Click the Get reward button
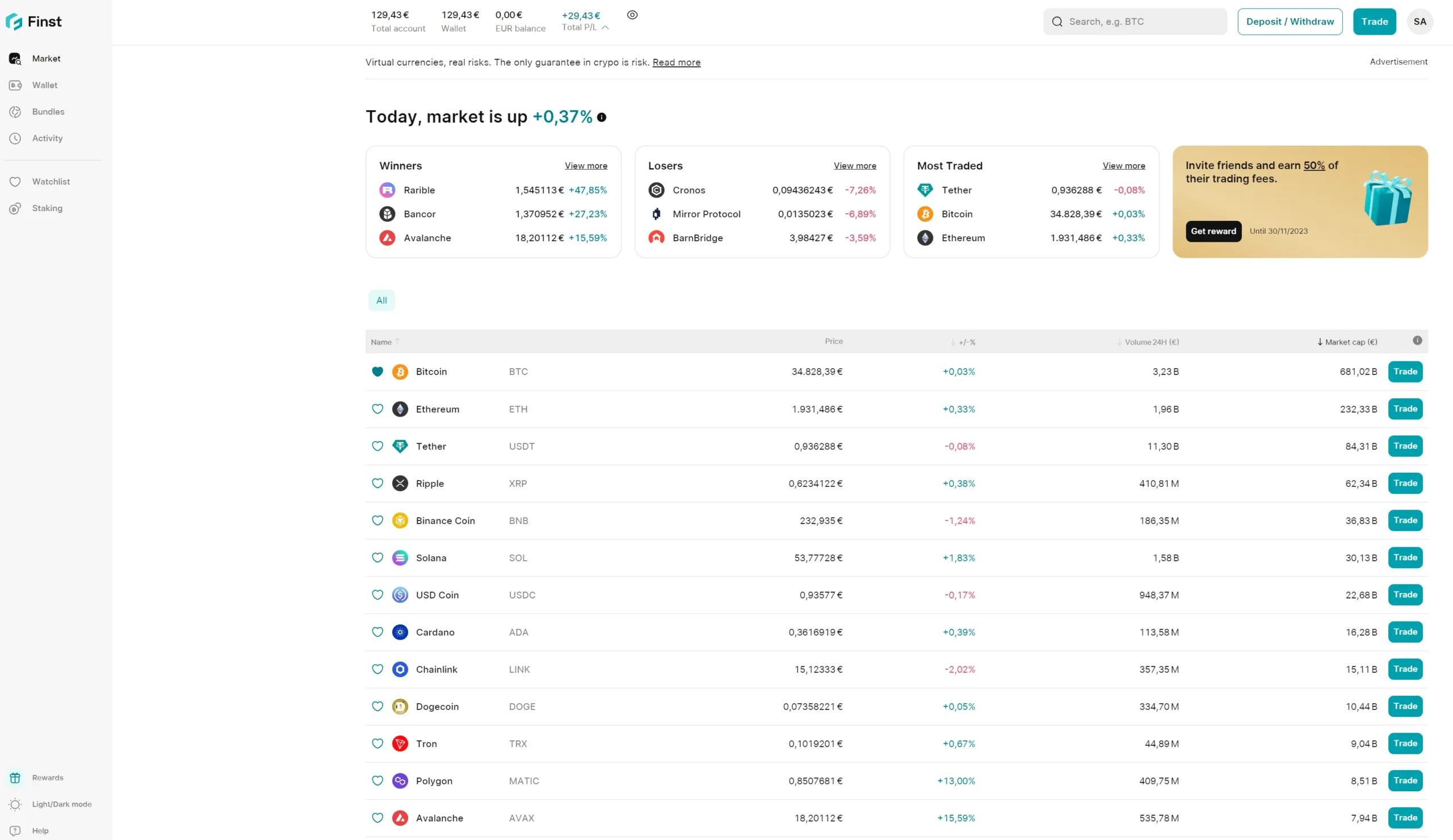The image size is (1453, 840). click(x=1213, y=231)
